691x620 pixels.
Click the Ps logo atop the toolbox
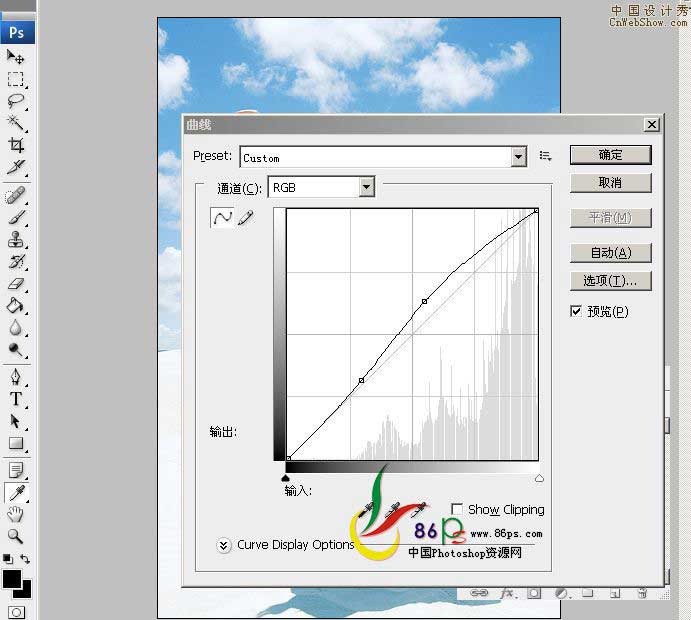(x=17, y=33)
